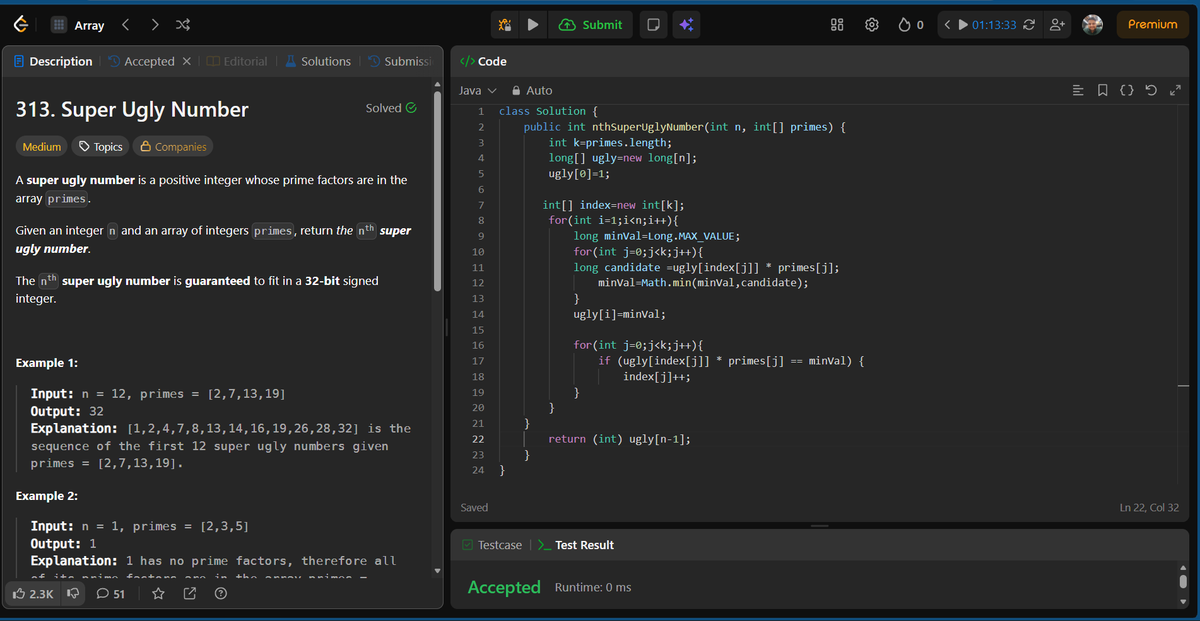Open the AI sparkle assistant
1200x621 pixels.
click(x=686, y=25)
